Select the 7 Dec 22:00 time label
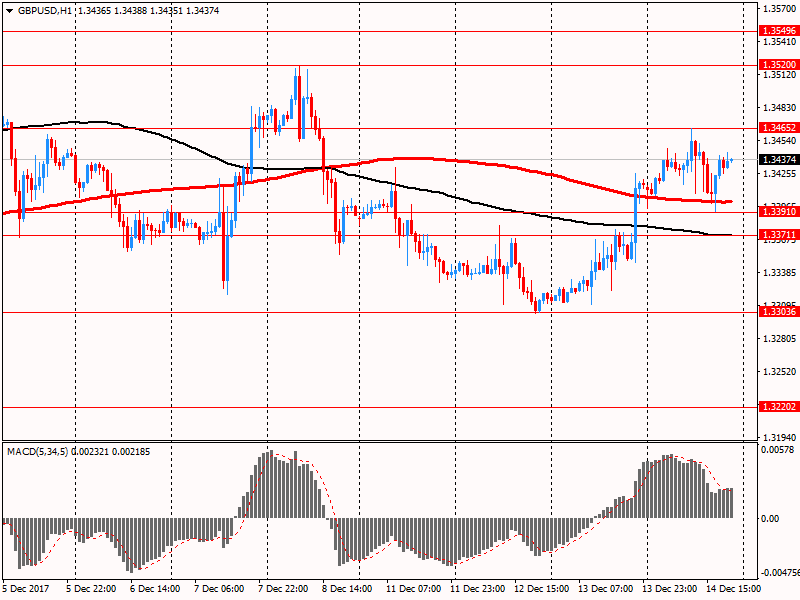The height and width of the screenshot is (600, 800). pos(283,588)
